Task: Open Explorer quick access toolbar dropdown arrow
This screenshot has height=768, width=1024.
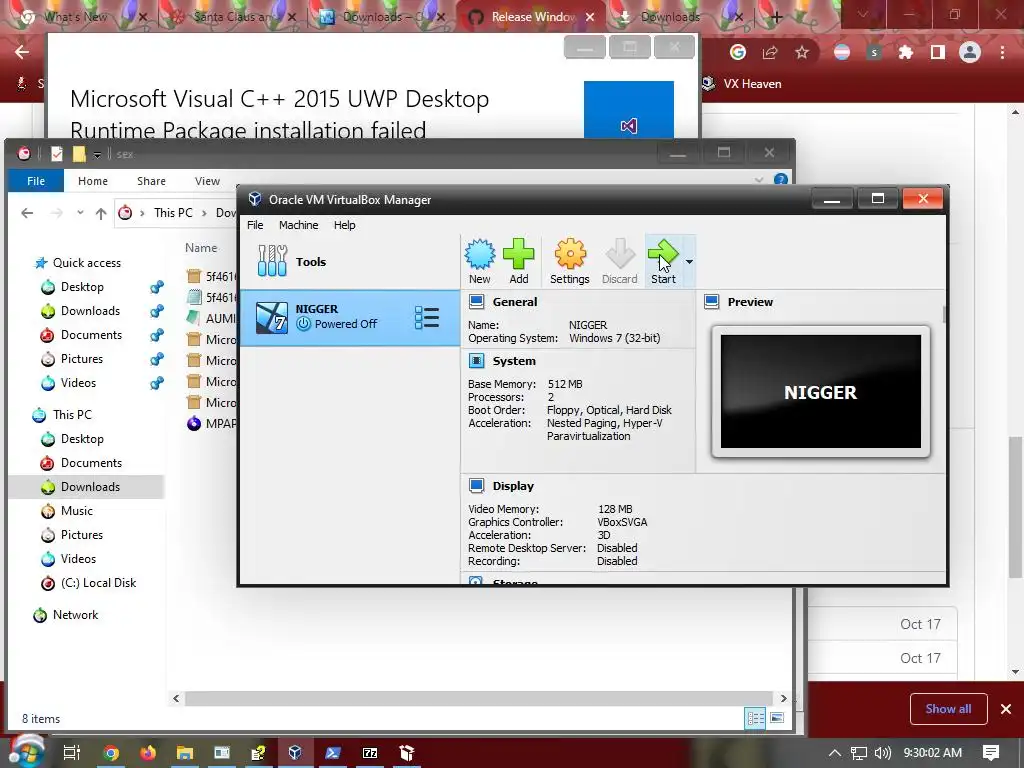Action: point(97,154)
